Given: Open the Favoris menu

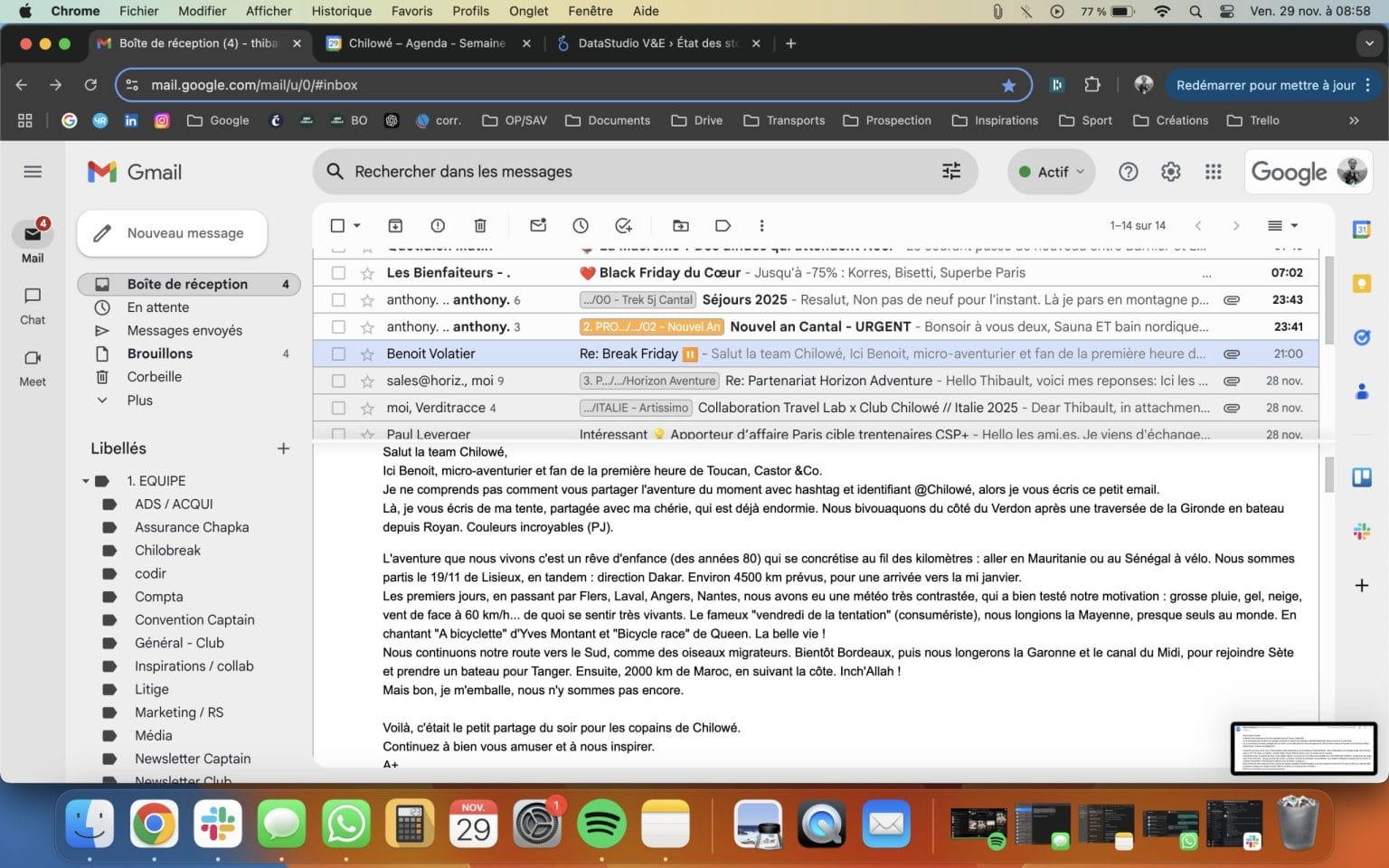Looking at the screenshot, I should tap(411, 11).
